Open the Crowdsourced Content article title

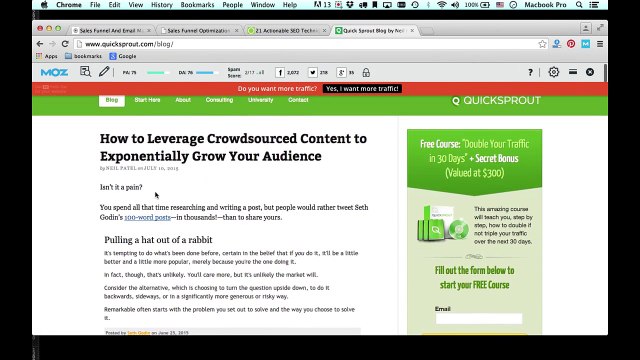pyautogui.click(x=233, y=147)
